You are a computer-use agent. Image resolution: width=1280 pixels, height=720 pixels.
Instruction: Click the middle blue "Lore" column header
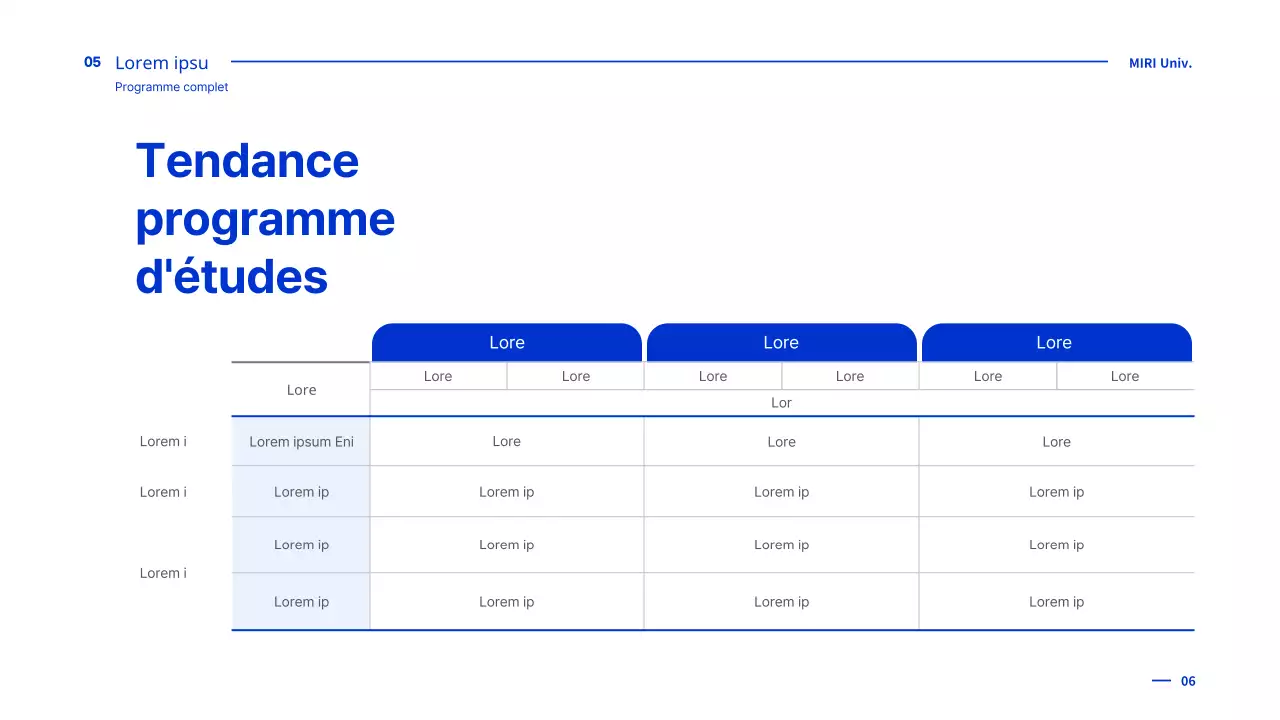point(781,343)
